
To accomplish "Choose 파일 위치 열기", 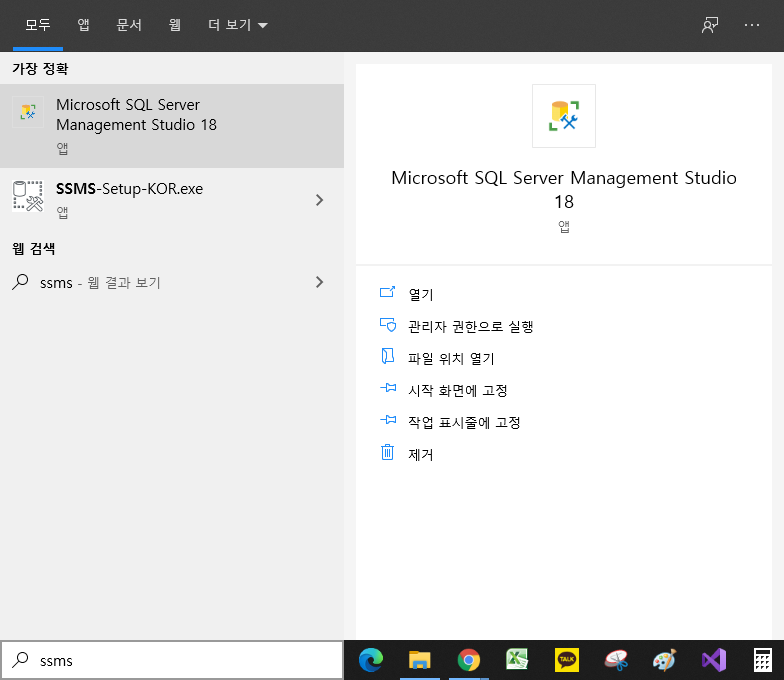I will 451,358.
